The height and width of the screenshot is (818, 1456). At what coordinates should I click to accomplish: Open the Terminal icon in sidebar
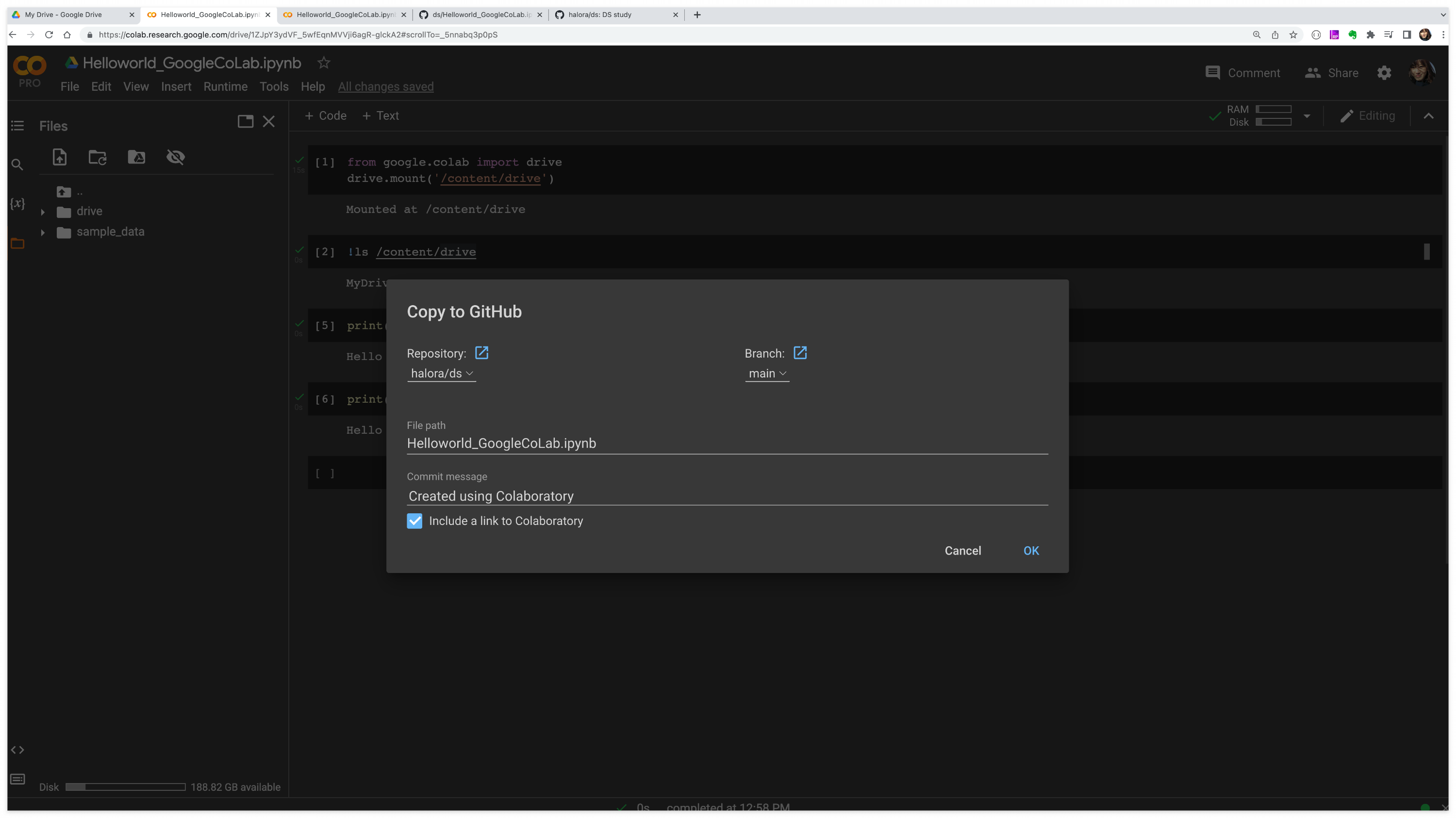point(17,779)
